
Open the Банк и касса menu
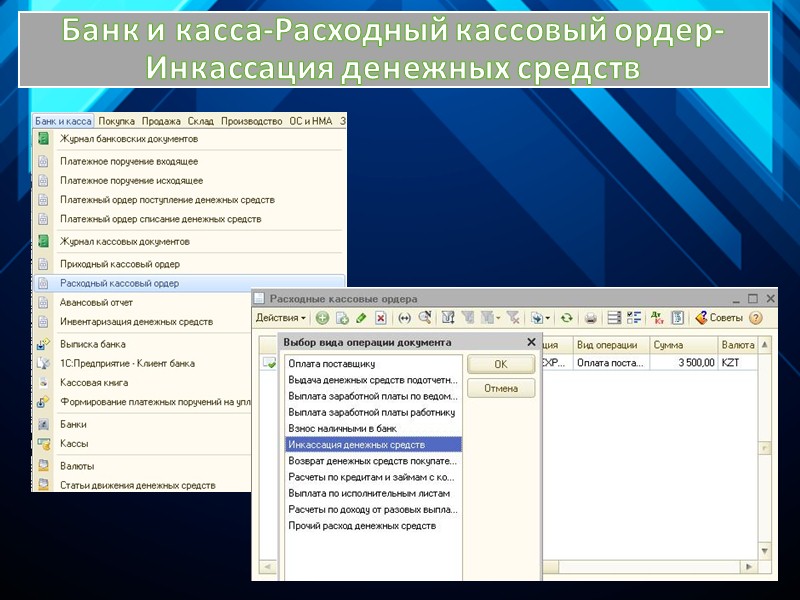point(63,121)
